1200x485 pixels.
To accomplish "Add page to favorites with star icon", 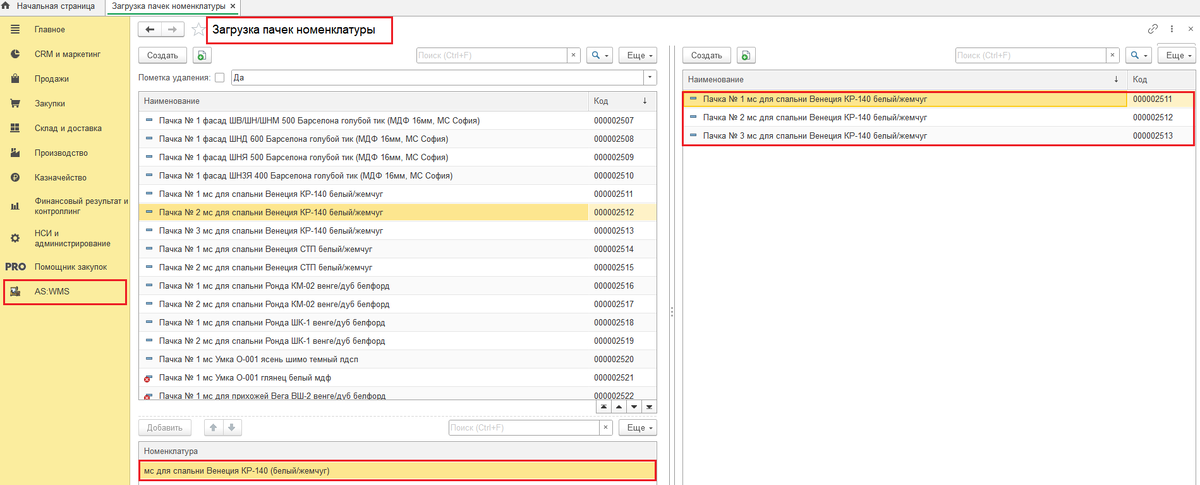I will pos(198,30).
